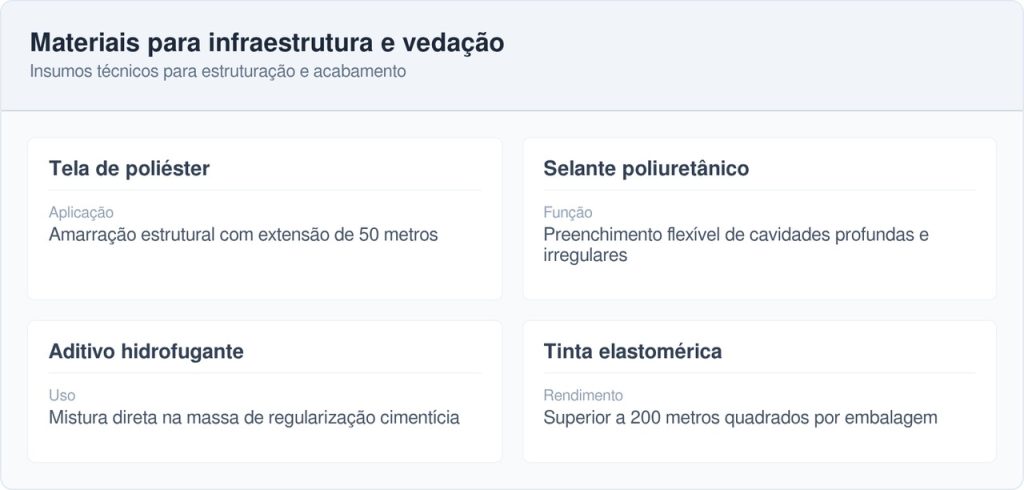
Task: Select the 'Tinta elastomérica' card title
Action: [632, 352]
